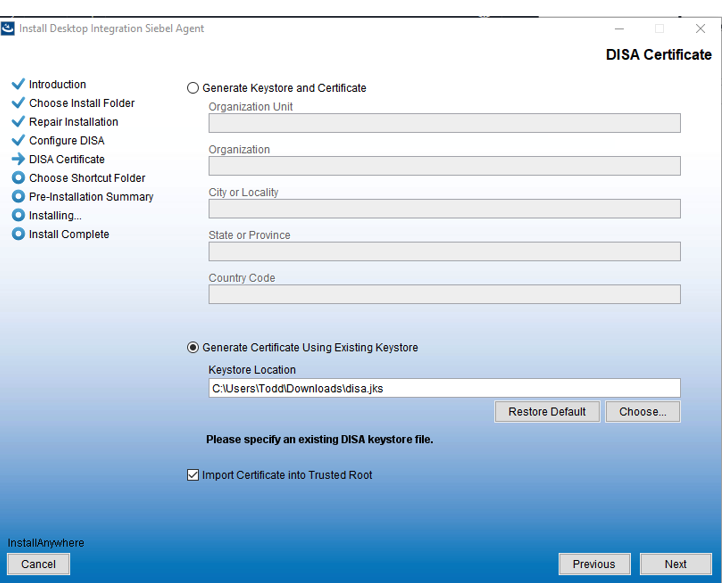The width and height of the screenshot is (723, 583).
Task: Click the DISA Certificate current-step arrow icon
Action: tap(18, 159)
